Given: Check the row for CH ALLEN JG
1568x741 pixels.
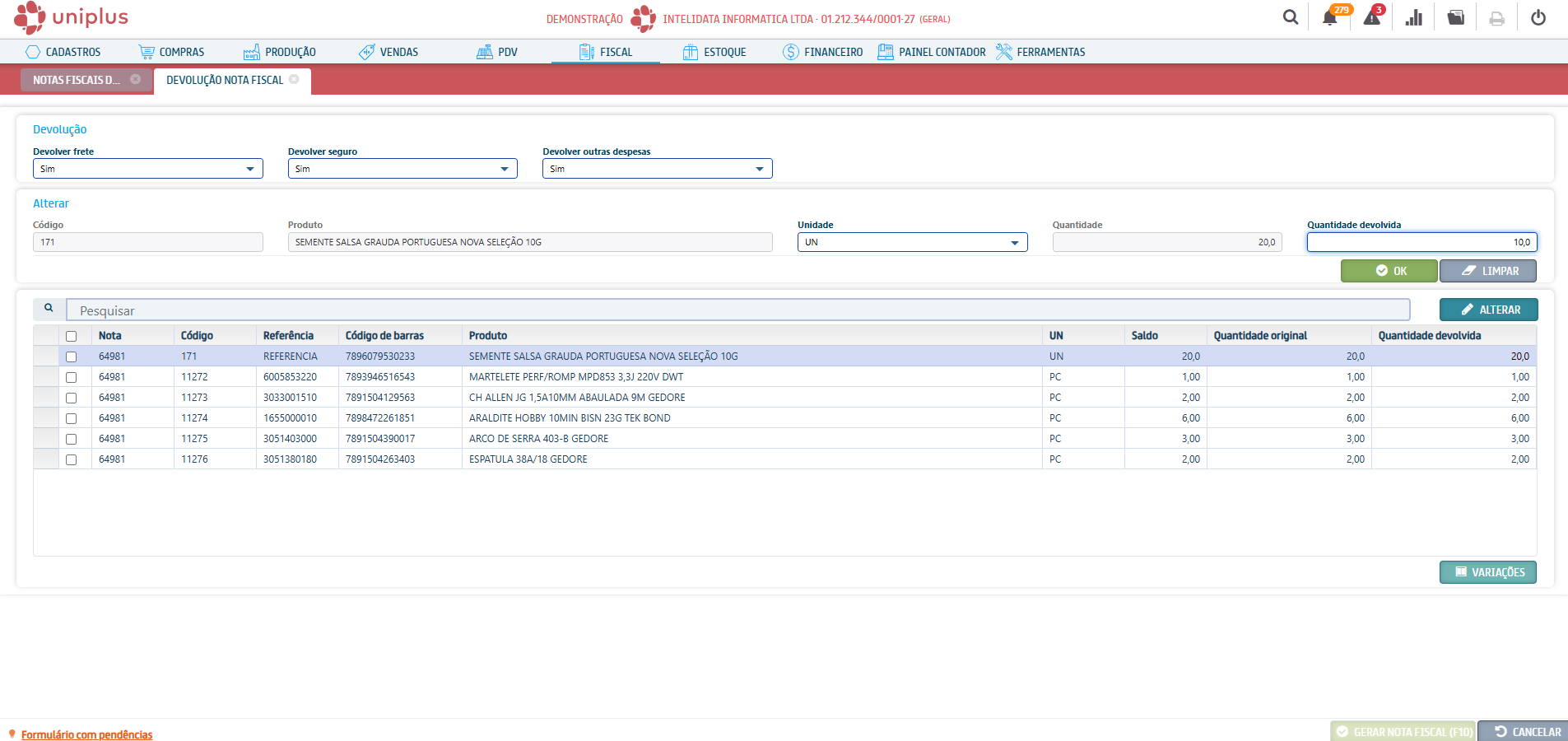Looking at the screenshot, I should [72, 398].
